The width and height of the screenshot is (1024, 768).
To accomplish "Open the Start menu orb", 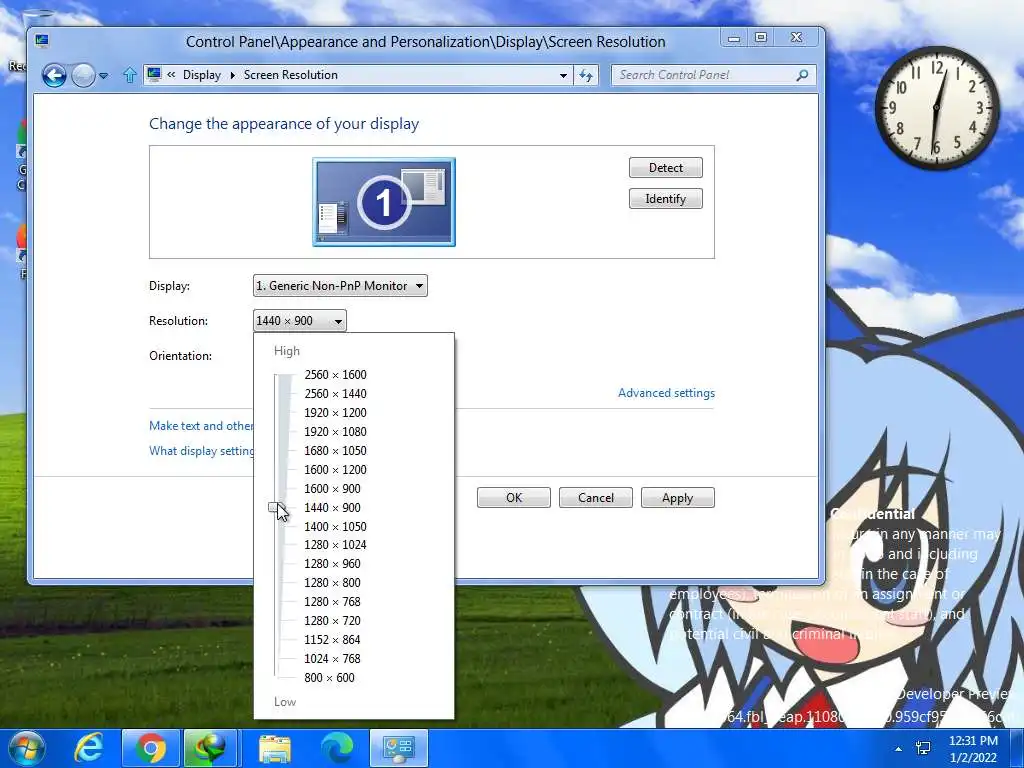I will coord(26,748).
